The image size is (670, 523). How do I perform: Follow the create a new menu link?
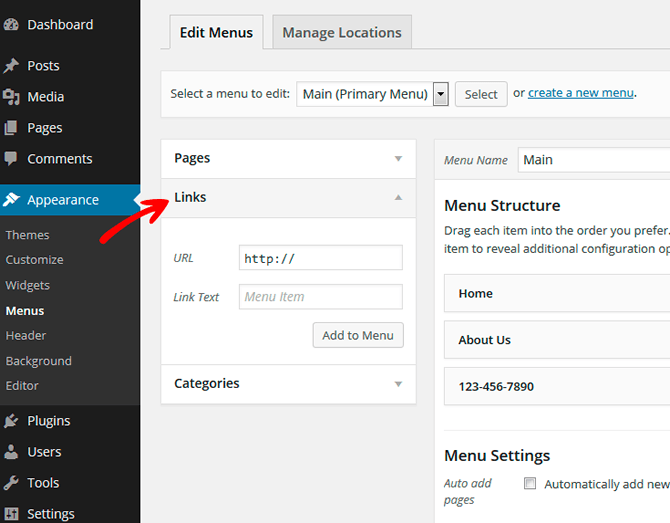tap(581, 93)
